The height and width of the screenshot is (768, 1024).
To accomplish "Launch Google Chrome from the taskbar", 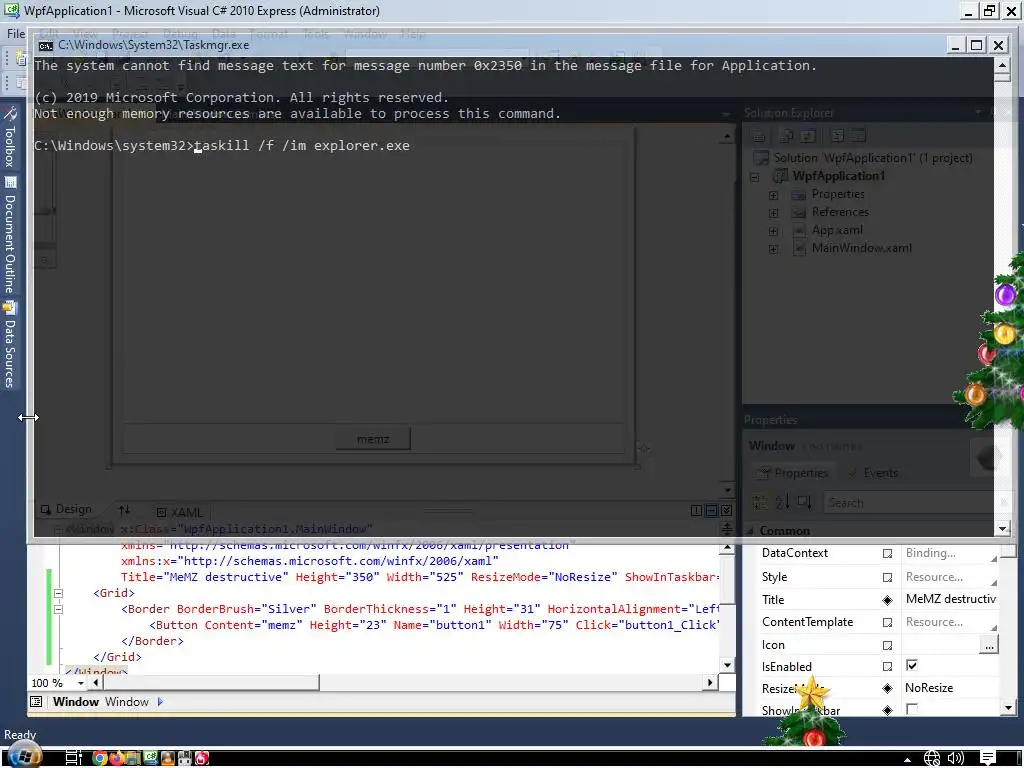I will 99,758.
